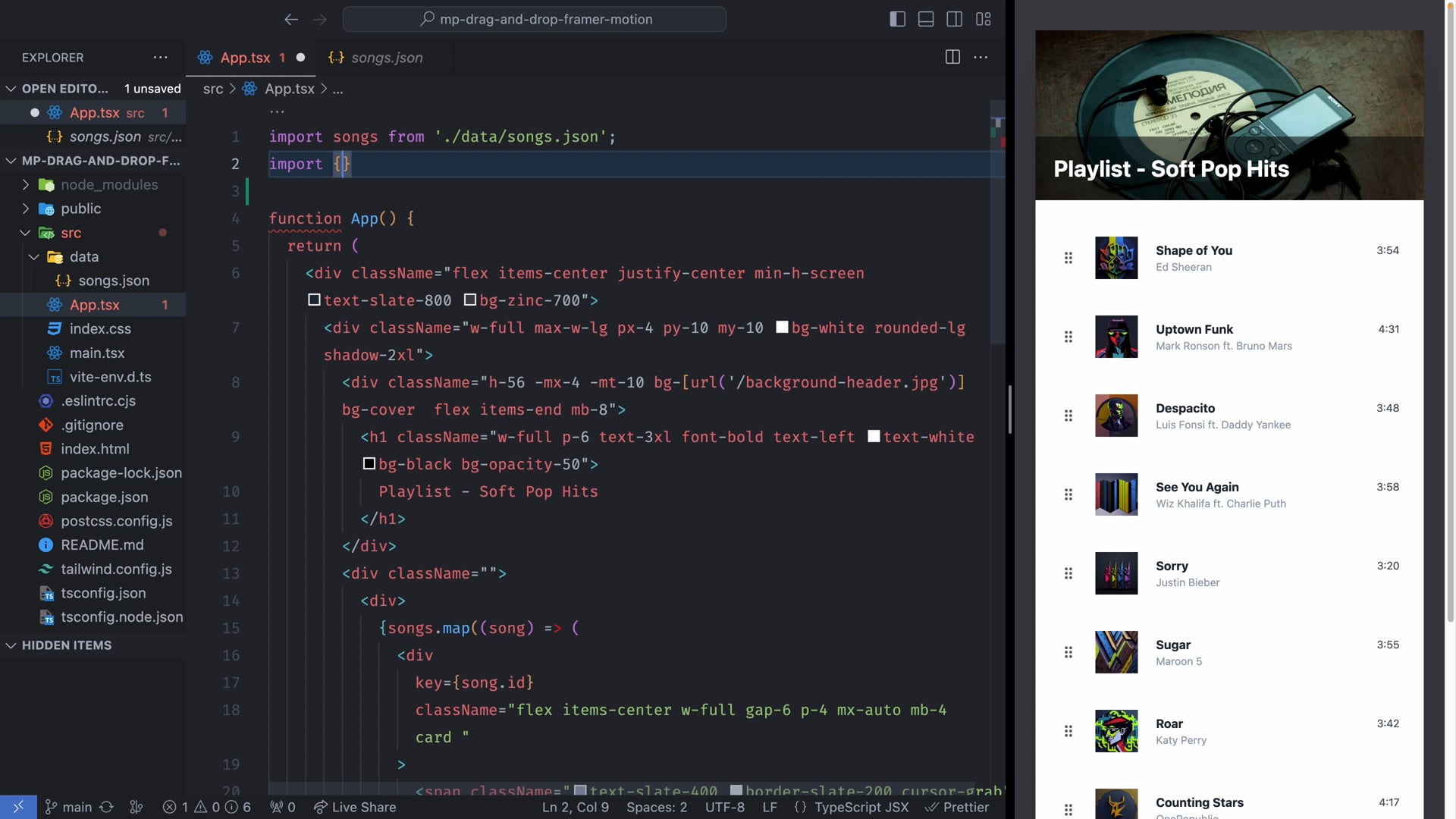
Task: Click See You Again drag handle
Action: coord(1068,494)
